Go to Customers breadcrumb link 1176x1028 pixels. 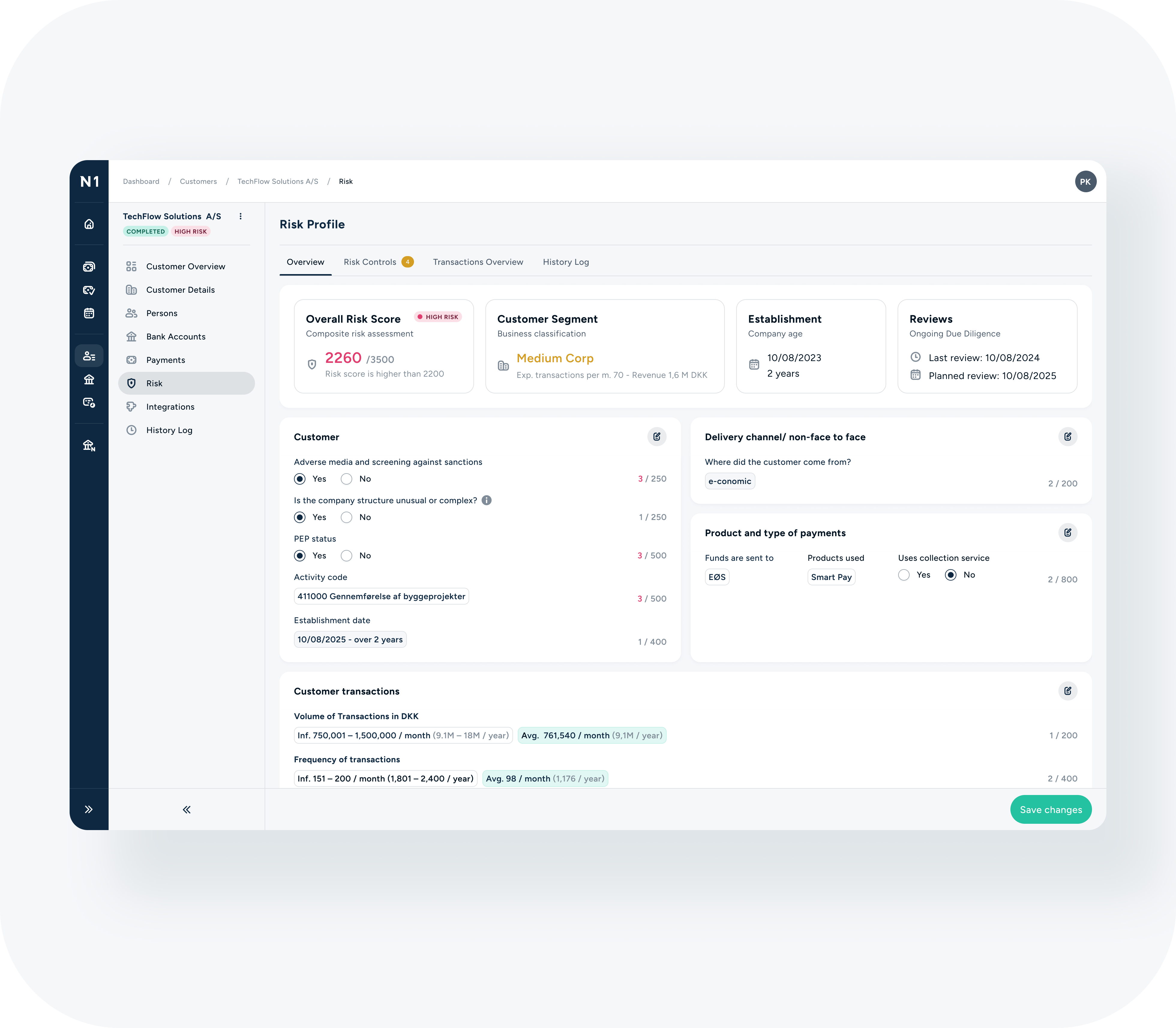point(198,182)
